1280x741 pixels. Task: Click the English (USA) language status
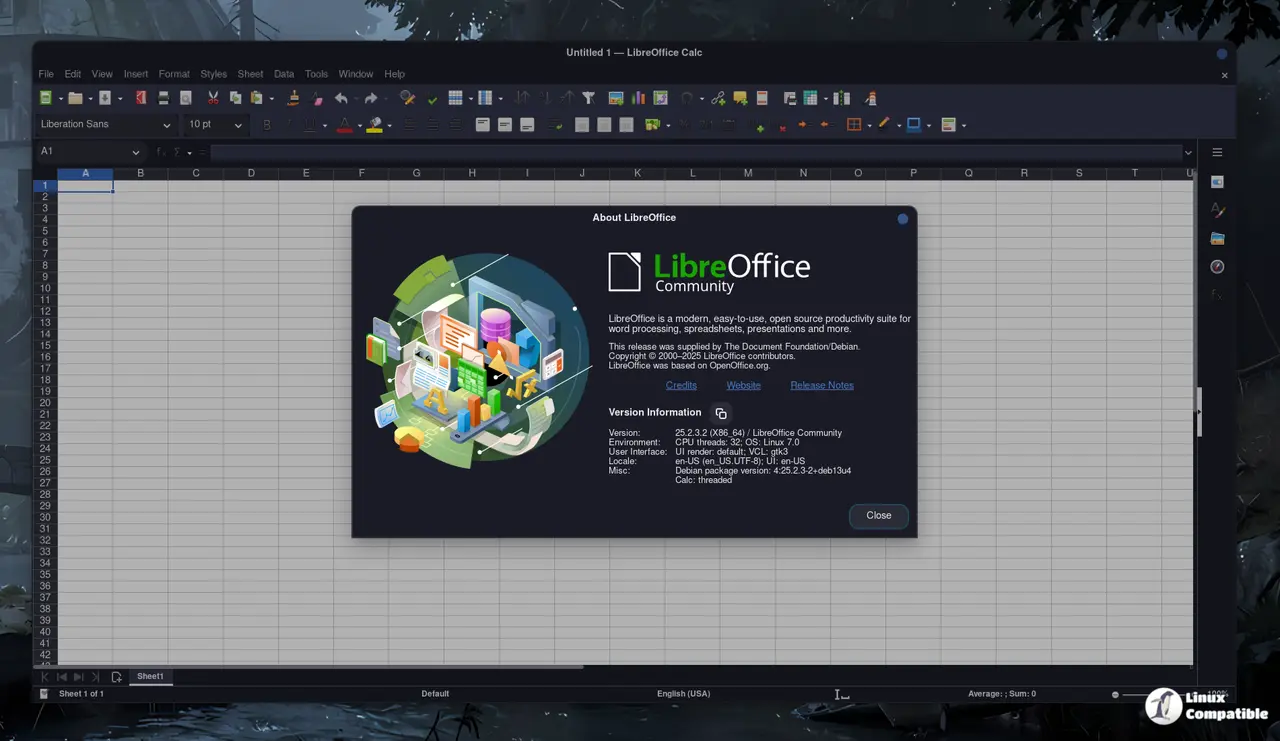pos(683,694)
